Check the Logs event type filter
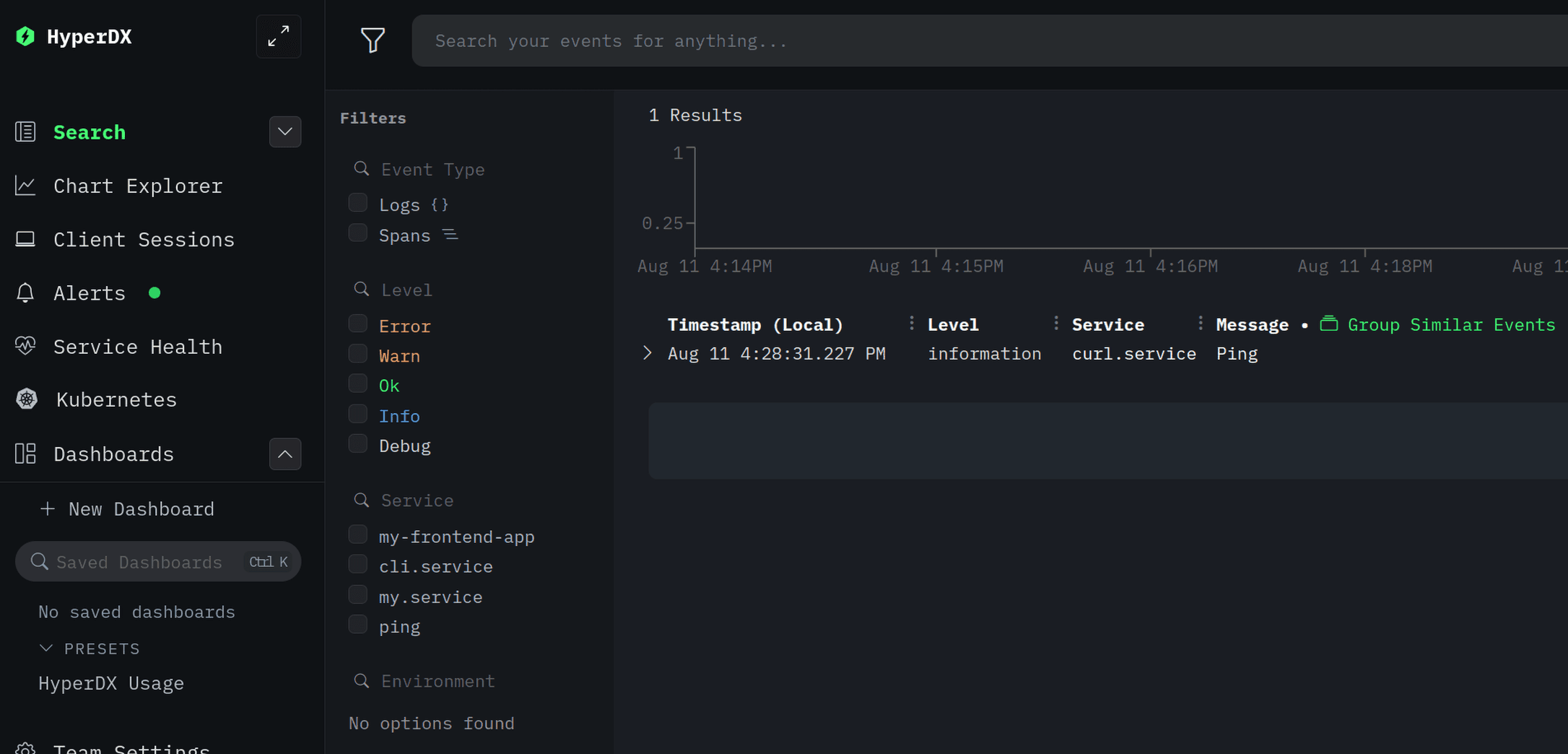 click(358, 203)
